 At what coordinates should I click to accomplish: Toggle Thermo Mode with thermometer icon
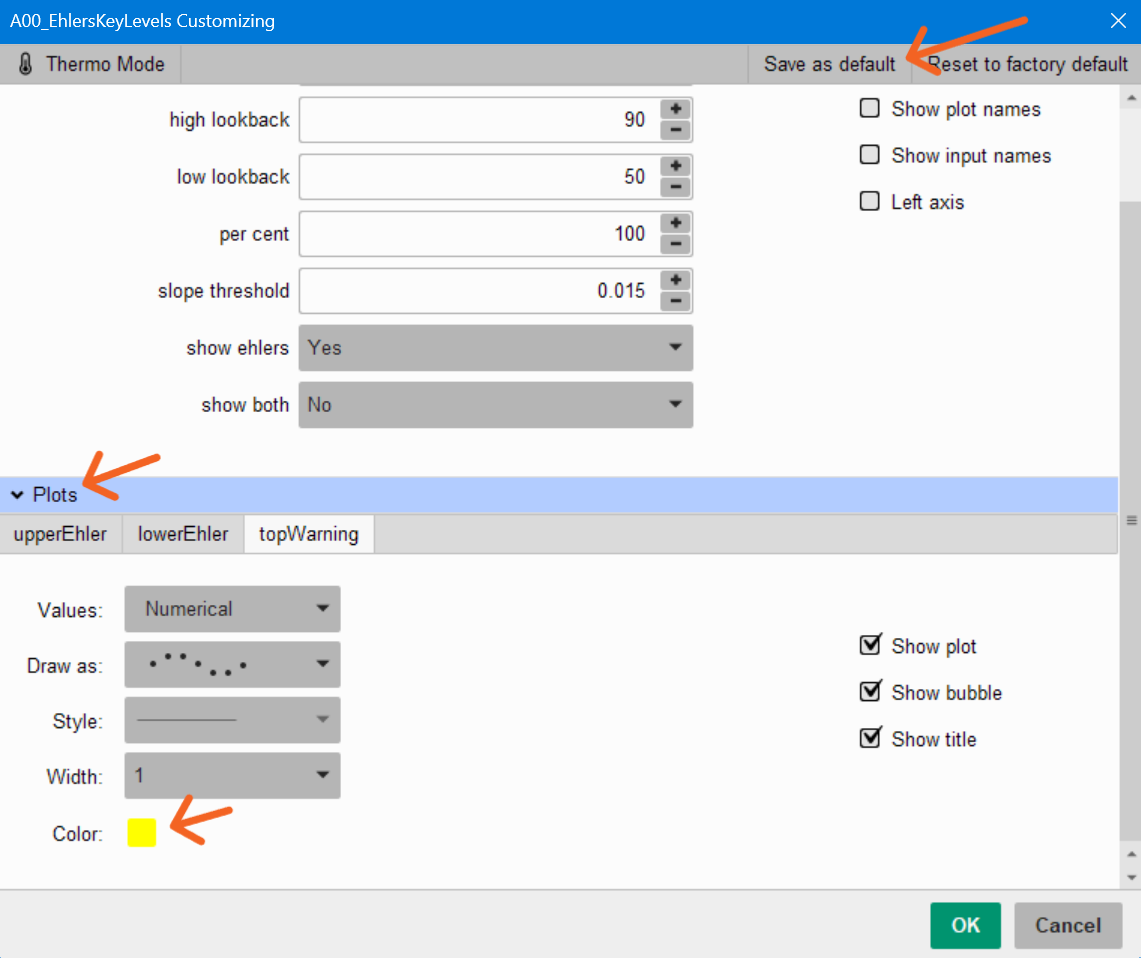(91, 64)
